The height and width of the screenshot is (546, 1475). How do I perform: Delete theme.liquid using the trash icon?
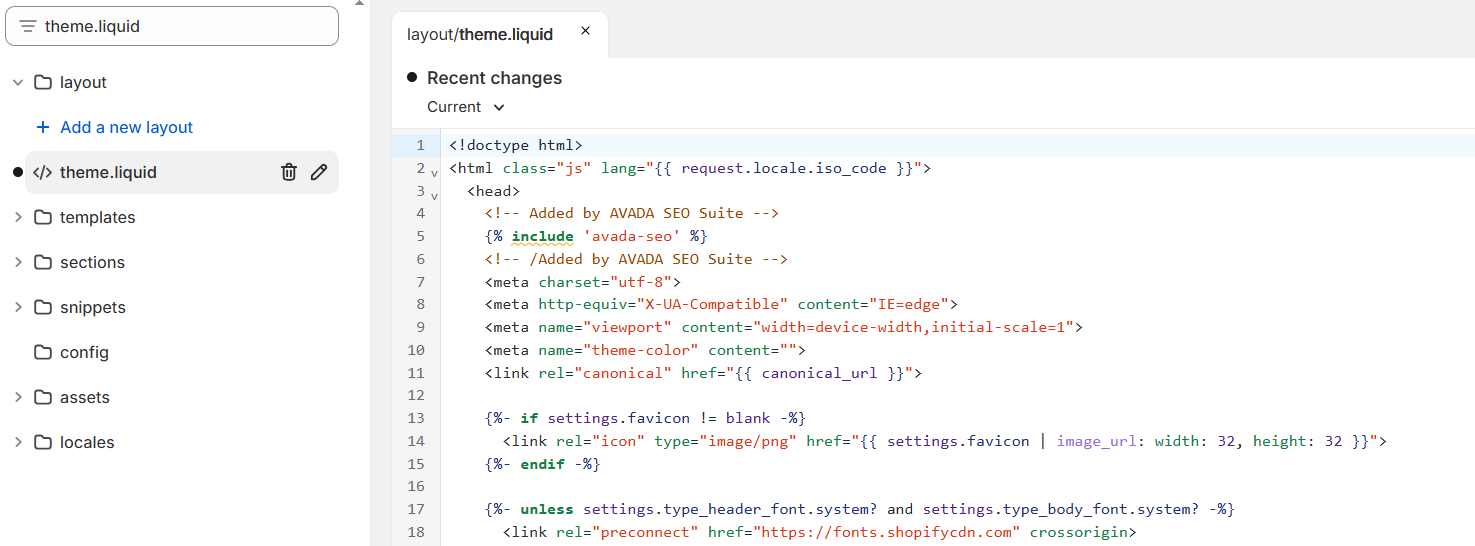click(289, 172)
